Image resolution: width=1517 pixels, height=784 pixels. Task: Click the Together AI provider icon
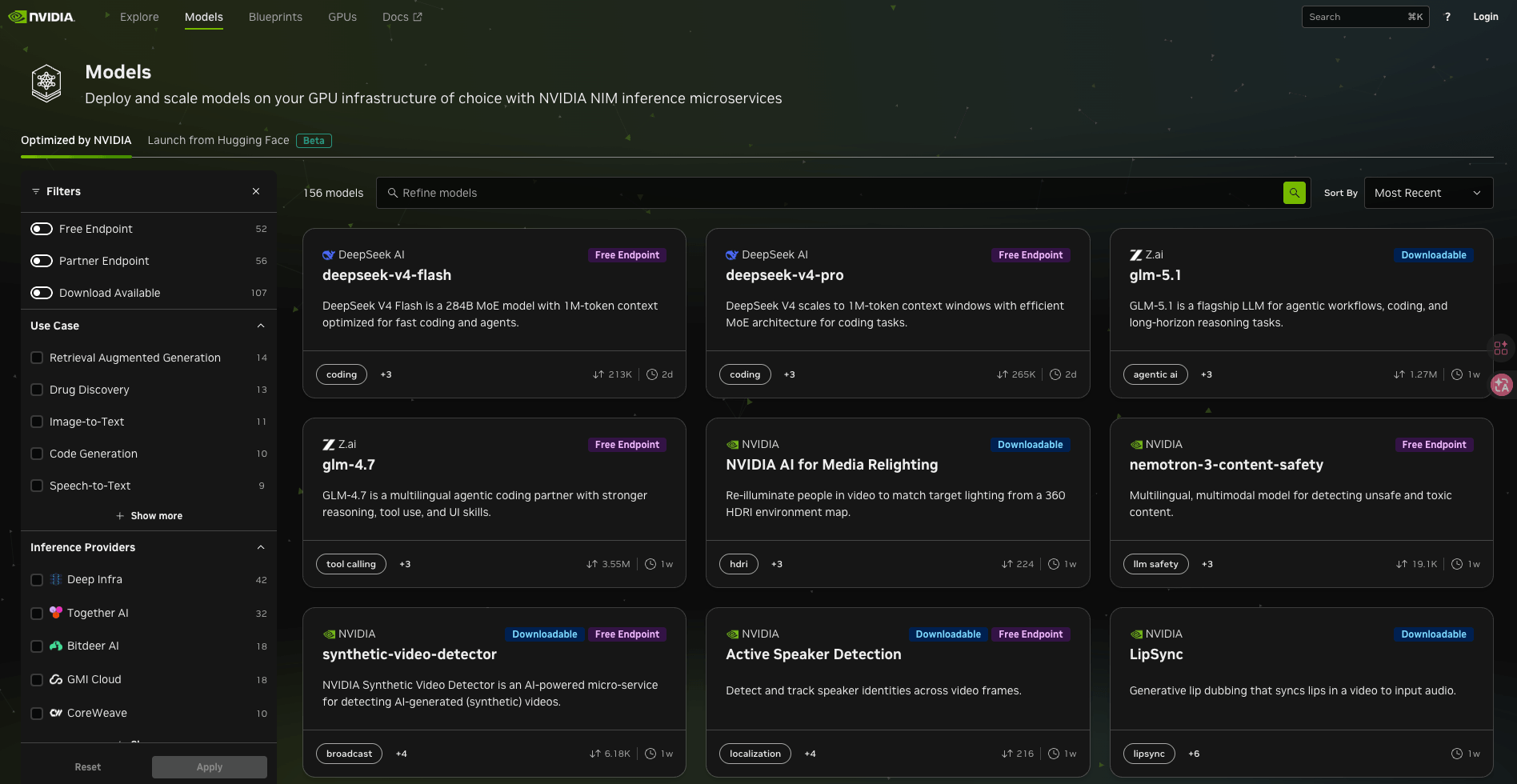56,613
